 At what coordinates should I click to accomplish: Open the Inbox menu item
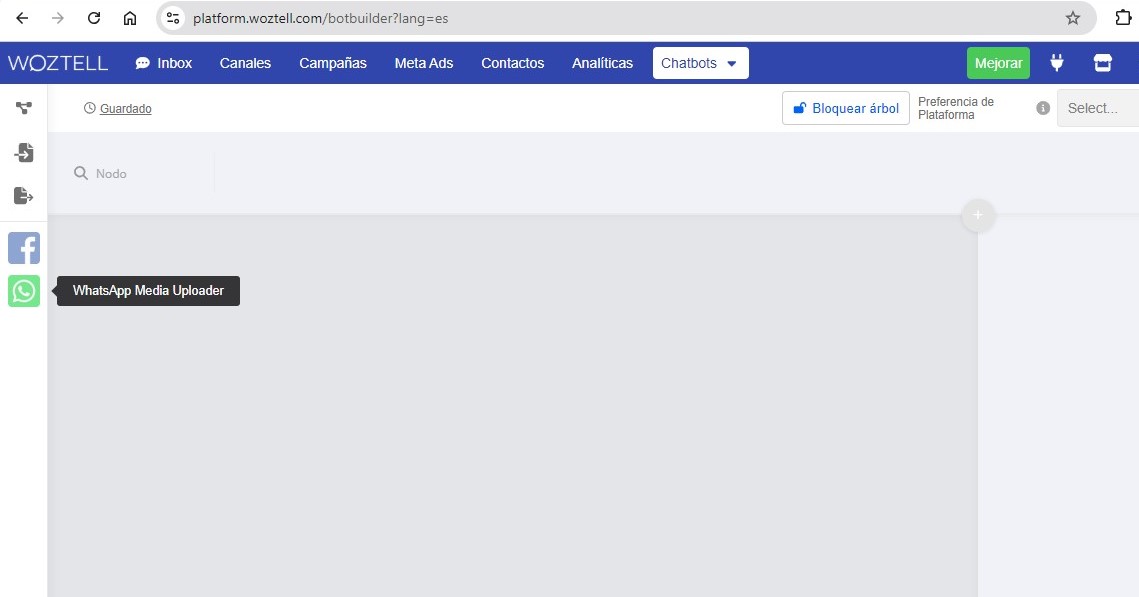tap(164, 63)
